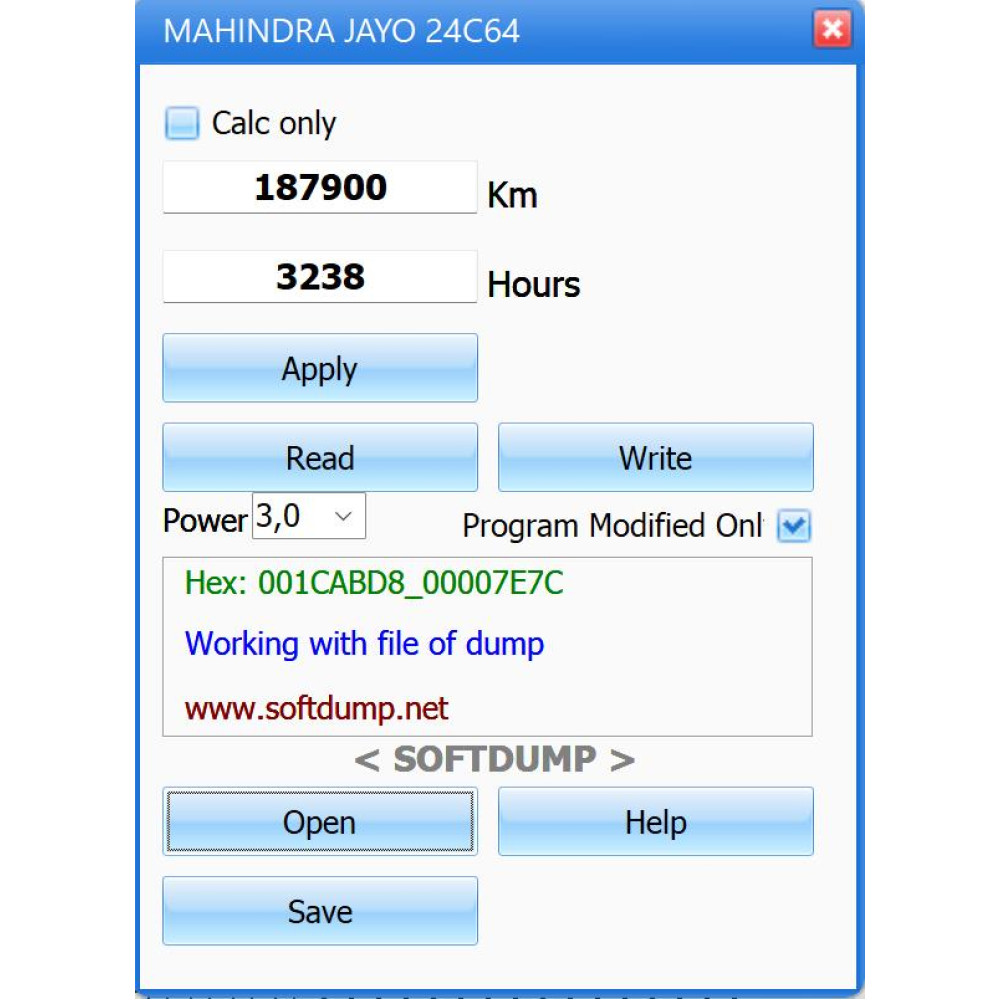This screenshot has height=1000, width=1000.
Task: Open the Help button
Action: tap(656, 821)
